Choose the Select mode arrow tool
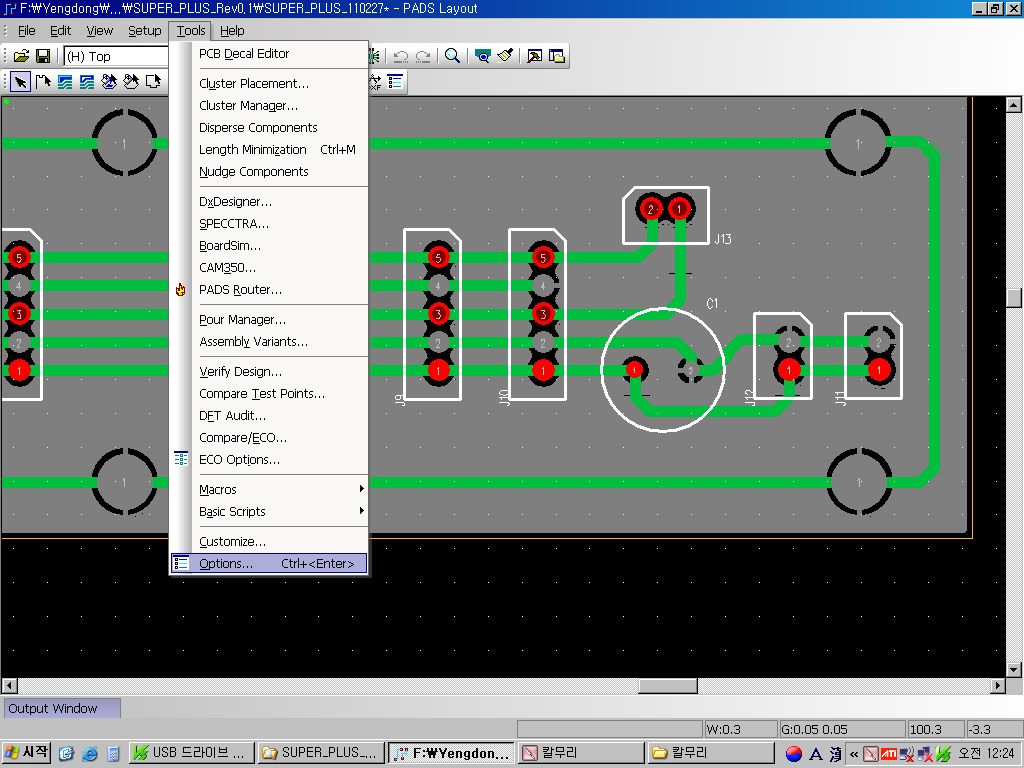This screenshot has width=1024, height=768. 21,82
